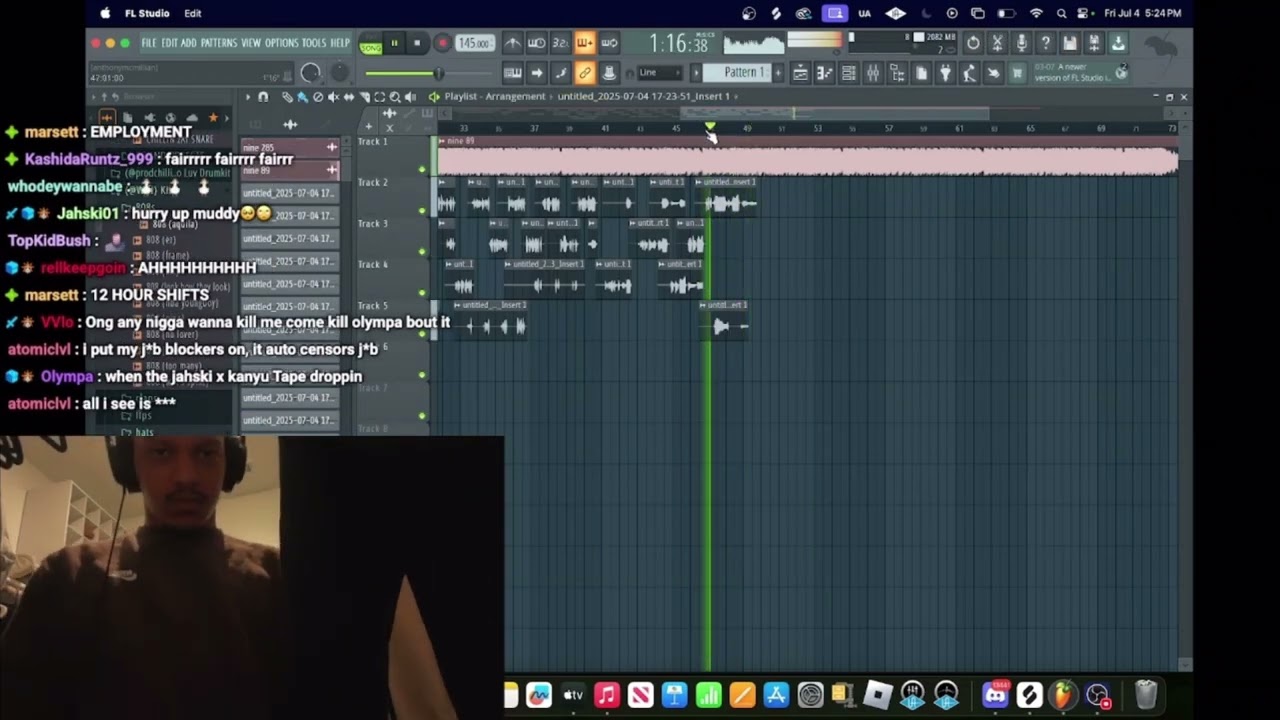Stop playback with the stop button

417,43
